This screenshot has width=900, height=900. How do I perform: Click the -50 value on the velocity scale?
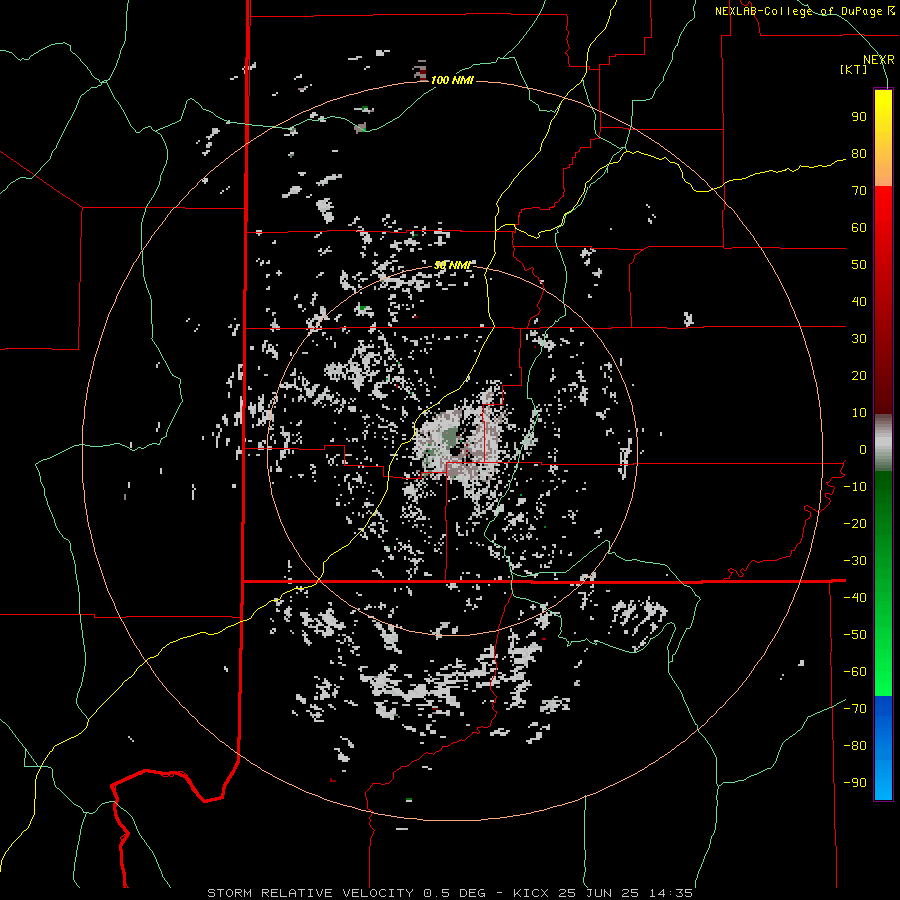pos(855,635)
